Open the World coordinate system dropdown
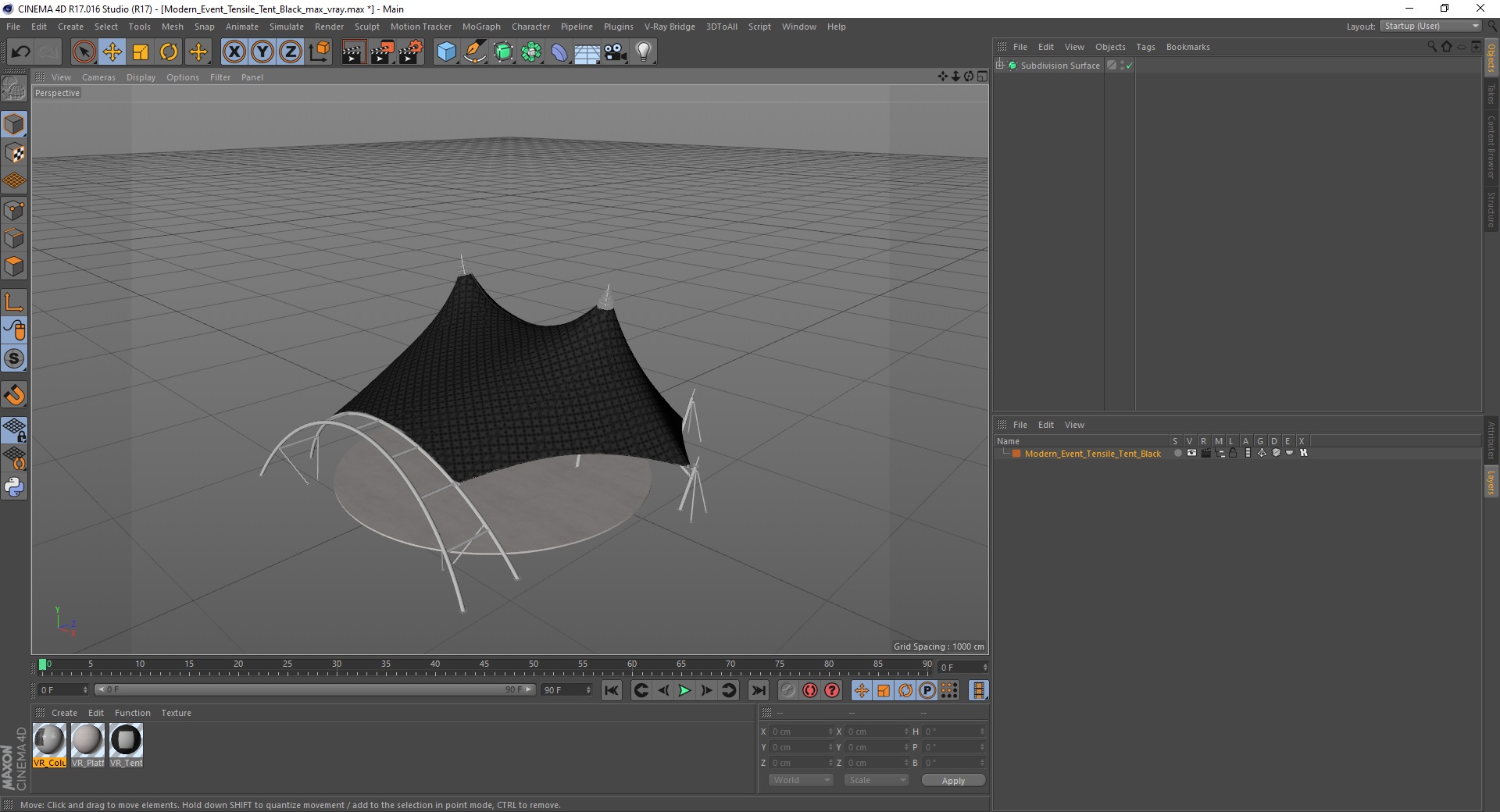 (x=801, y=780)
